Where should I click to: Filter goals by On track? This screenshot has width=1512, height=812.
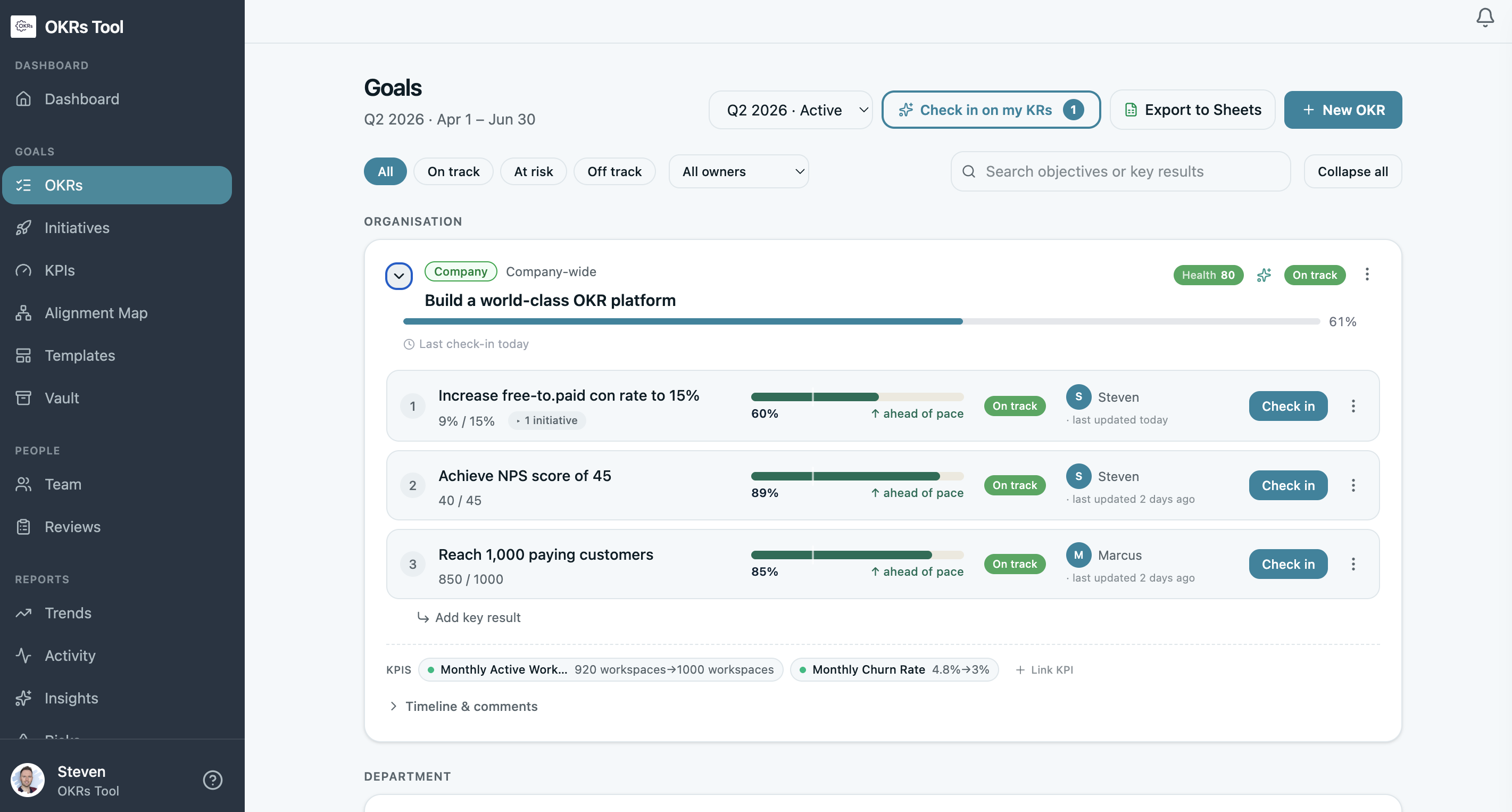click(453, 171)
